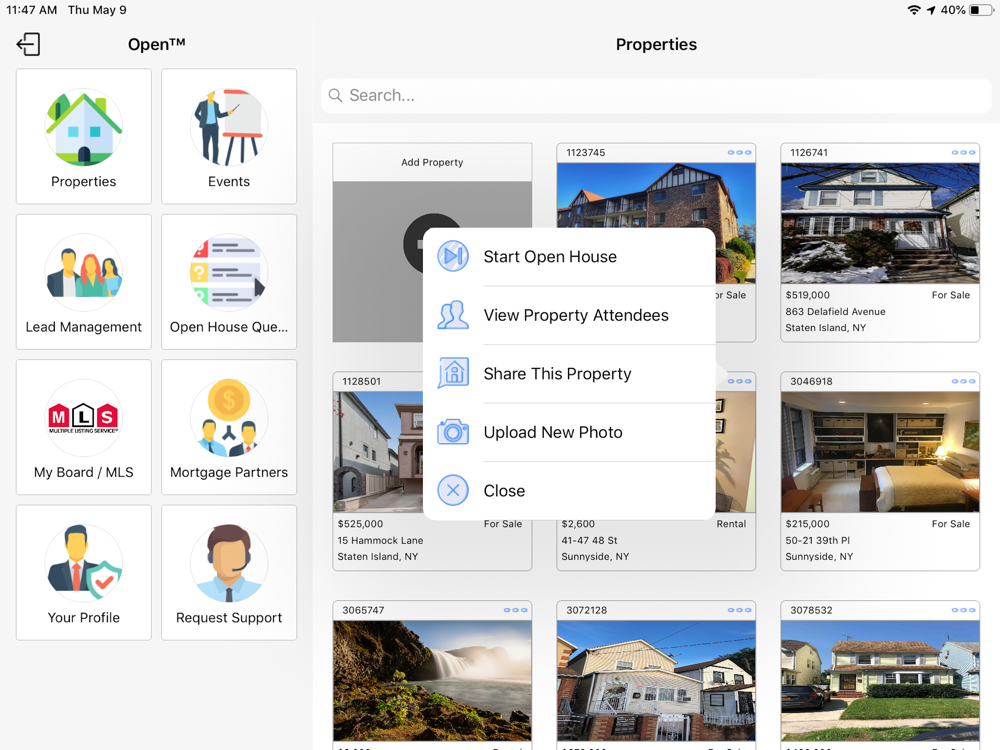Image resolution: width=1000 pixels, height=750 pixels.
Task: Select Start Open House menu entry
Action: 569,256
